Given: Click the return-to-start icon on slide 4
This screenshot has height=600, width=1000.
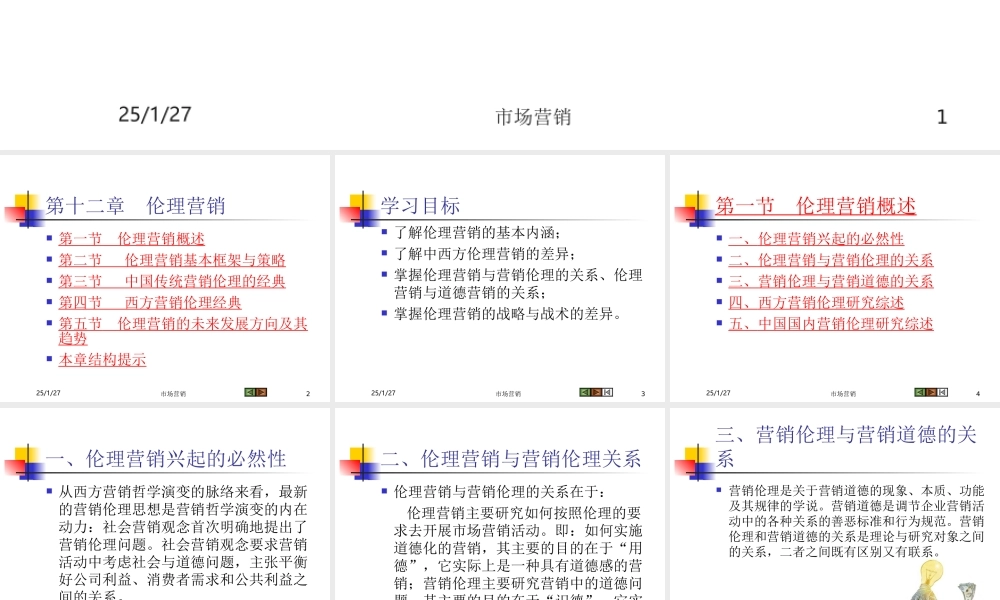Looking at the screenshot, I should click(x=942, y=392).
